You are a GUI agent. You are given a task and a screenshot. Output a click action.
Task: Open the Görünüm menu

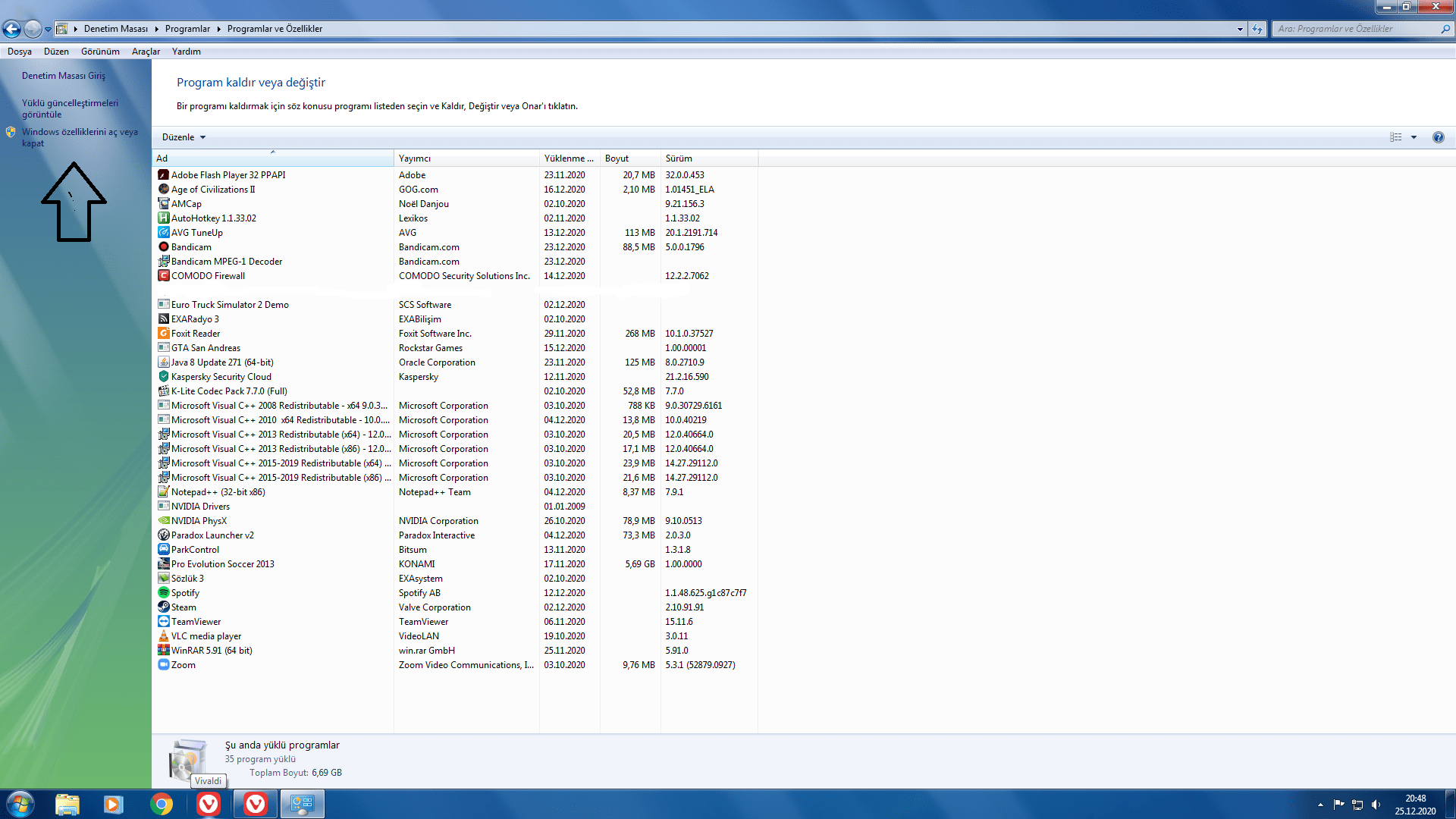(100, 52)
